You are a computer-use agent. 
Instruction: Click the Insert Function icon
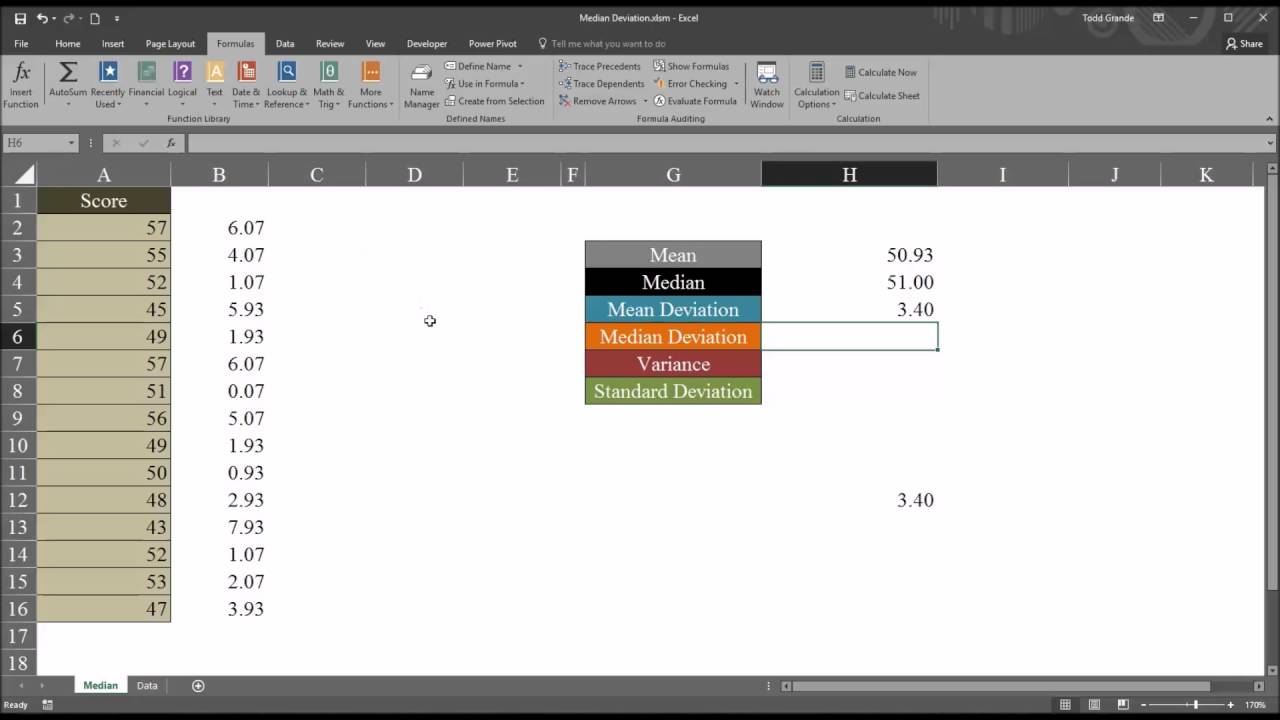click(21, 85)
